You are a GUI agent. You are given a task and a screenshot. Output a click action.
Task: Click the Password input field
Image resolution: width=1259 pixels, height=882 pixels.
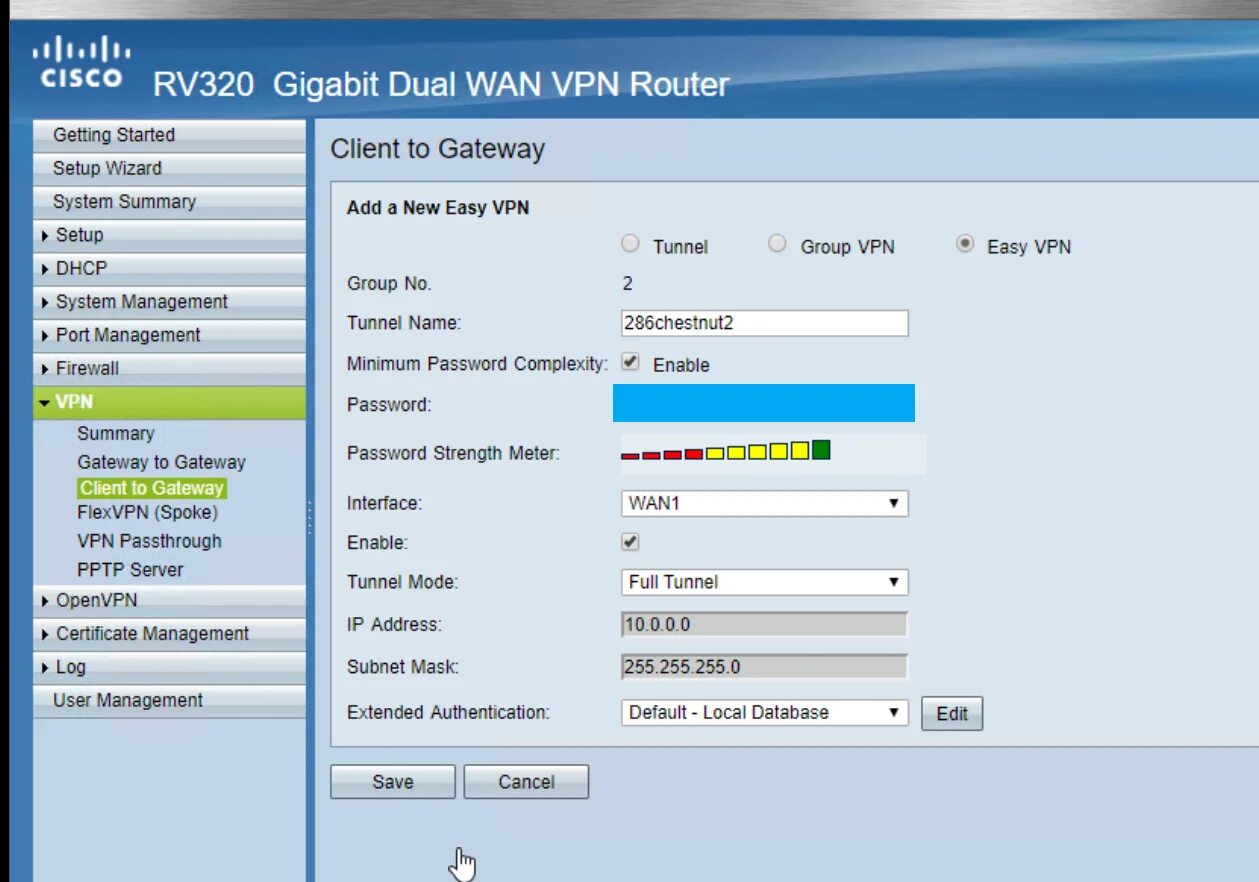764,403
